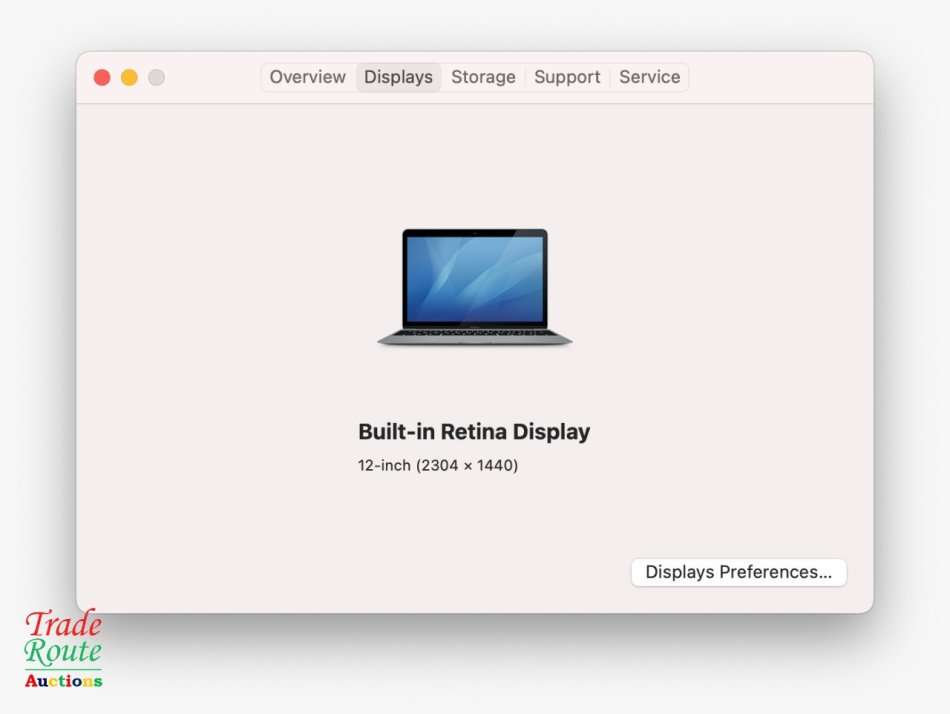
Task: Click the grey zoom traffic light button
Action: (156, 77)
